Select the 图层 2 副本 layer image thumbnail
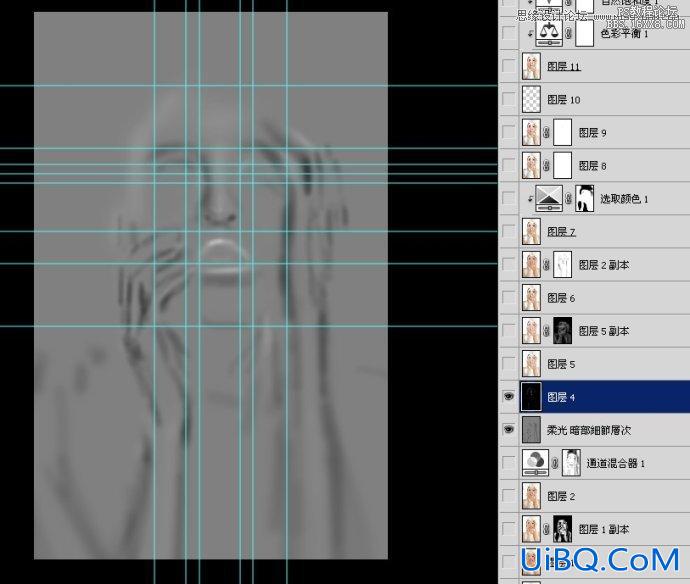The width and height of the screenshot is (690, 584). pyautogui.click(x=531, y=264)
